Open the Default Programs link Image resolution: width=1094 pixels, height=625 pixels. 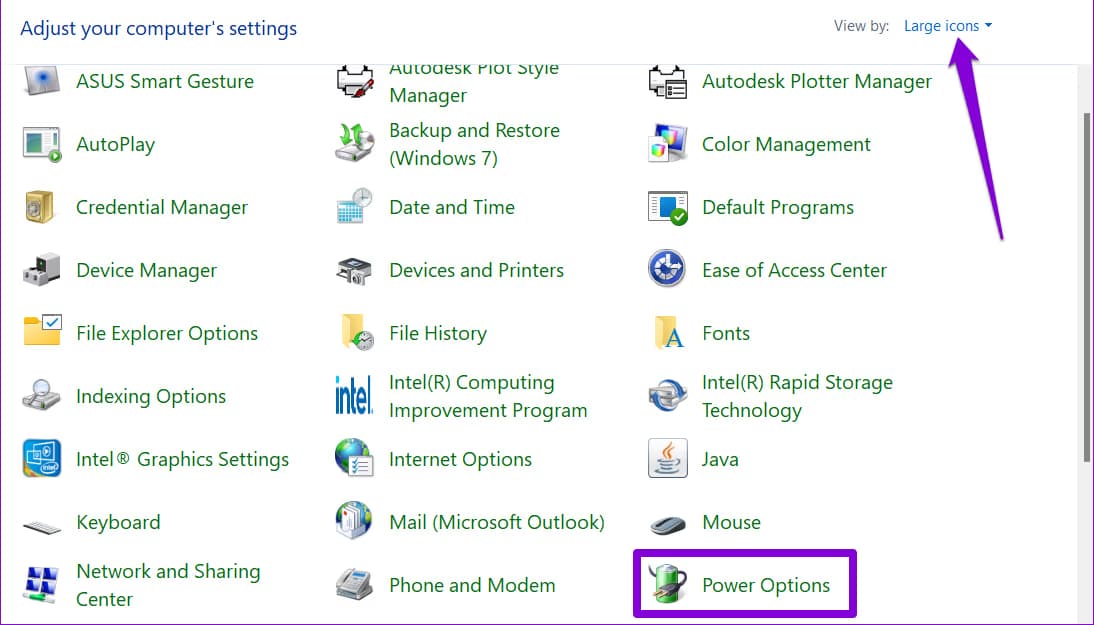click(778, 208)
